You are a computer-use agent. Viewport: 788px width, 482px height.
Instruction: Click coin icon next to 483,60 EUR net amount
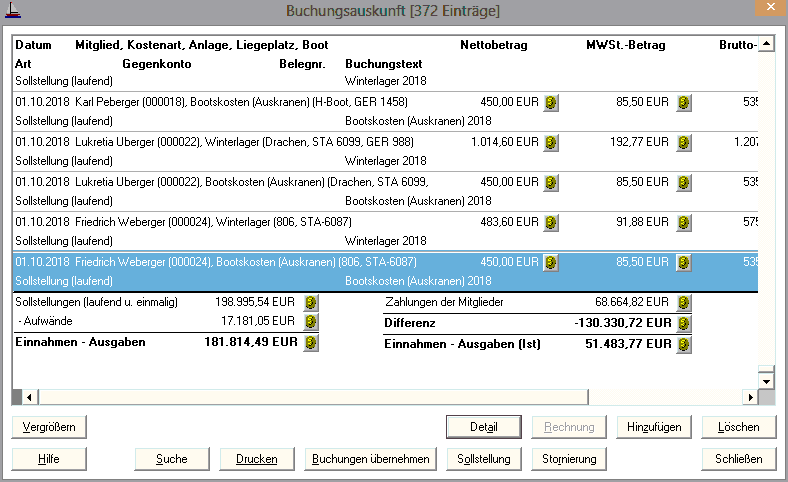(x=551, y=223)
